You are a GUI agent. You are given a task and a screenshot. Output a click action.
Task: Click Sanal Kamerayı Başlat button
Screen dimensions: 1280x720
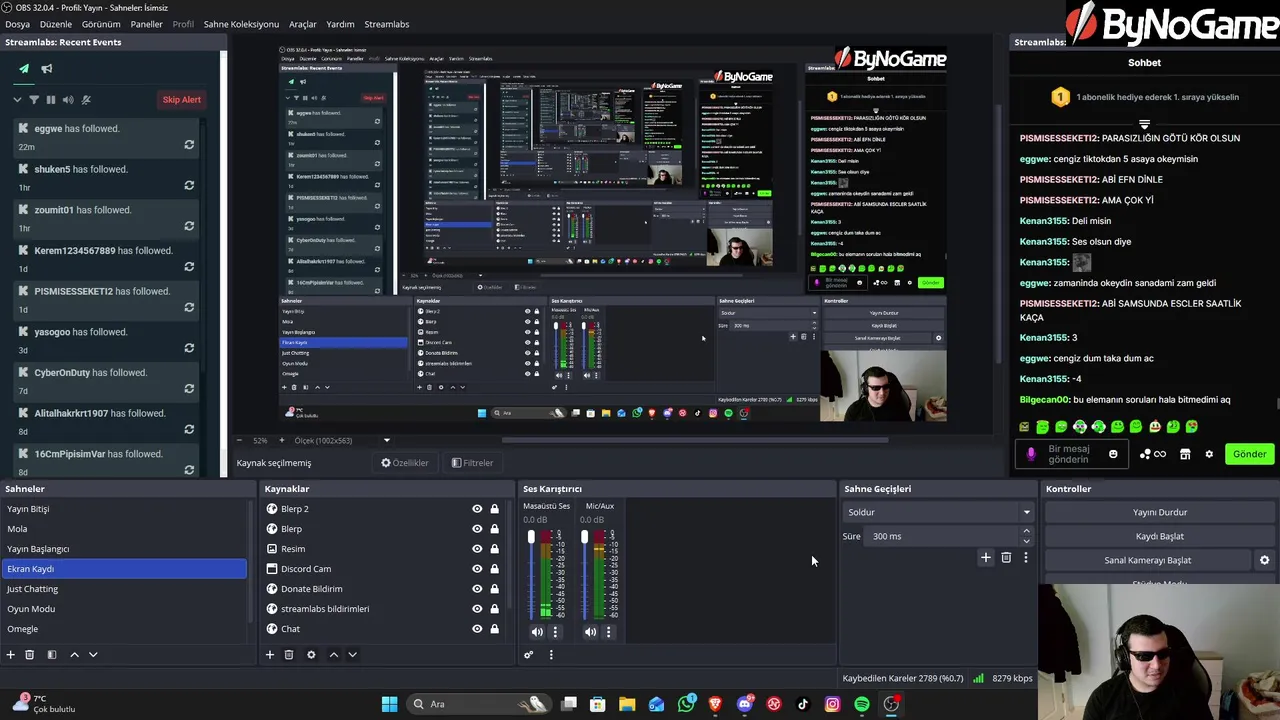[x=1148, y=560]
